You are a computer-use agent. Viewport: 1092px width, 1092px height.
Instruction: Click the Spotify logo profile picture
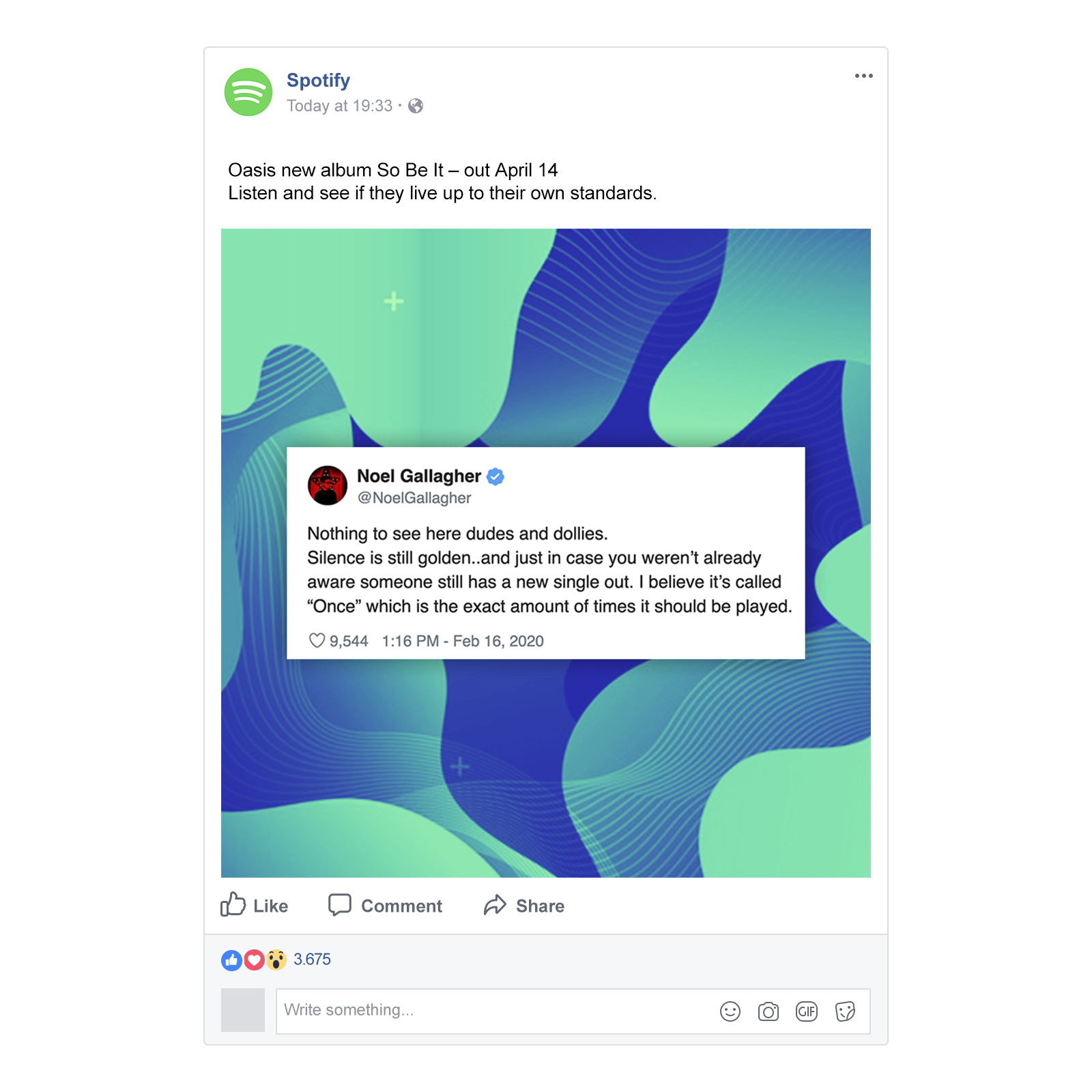pyautogui.click(x=248, y=92)
